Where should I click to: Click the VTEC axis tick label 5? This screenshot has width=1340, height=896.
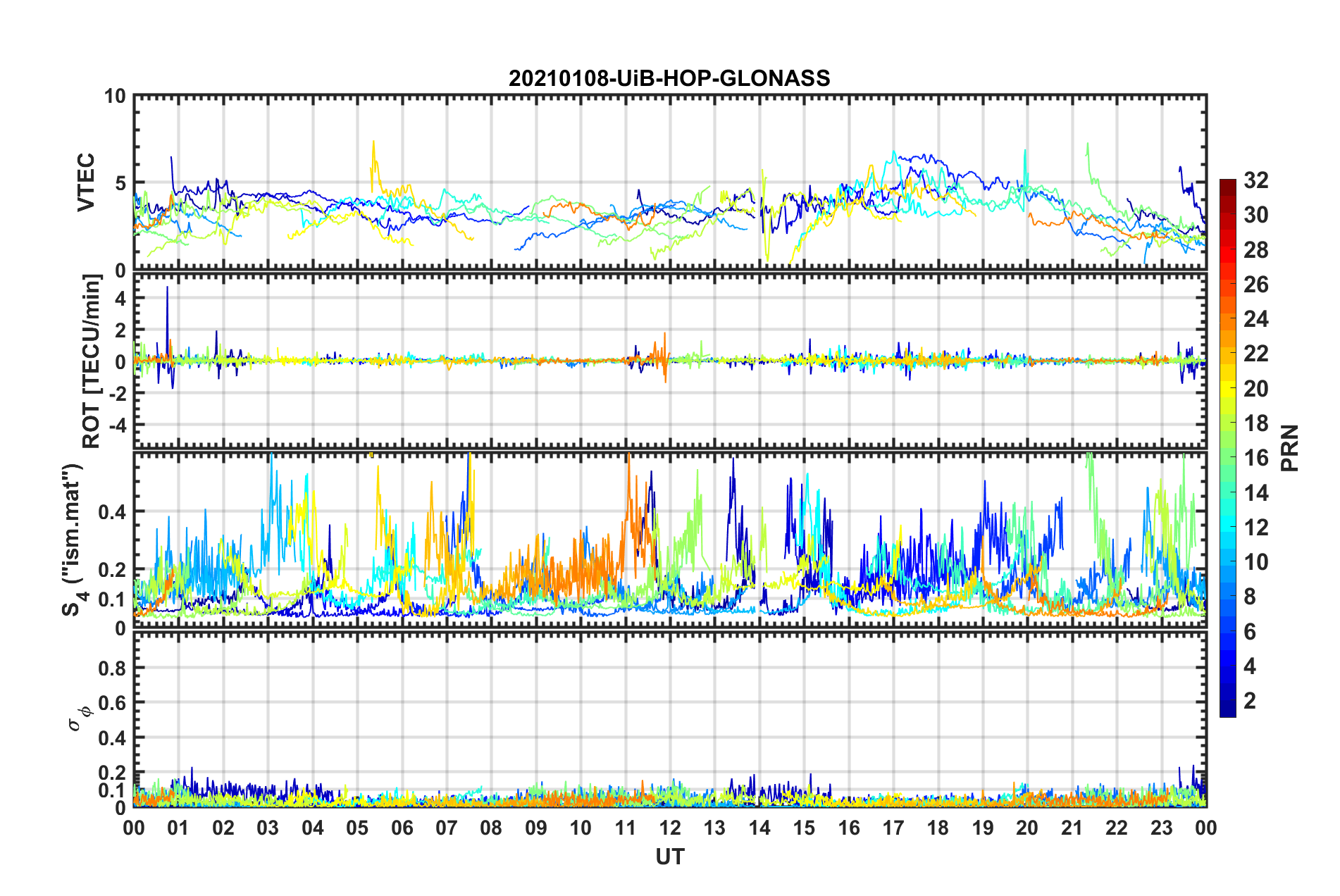click(120, 183)
